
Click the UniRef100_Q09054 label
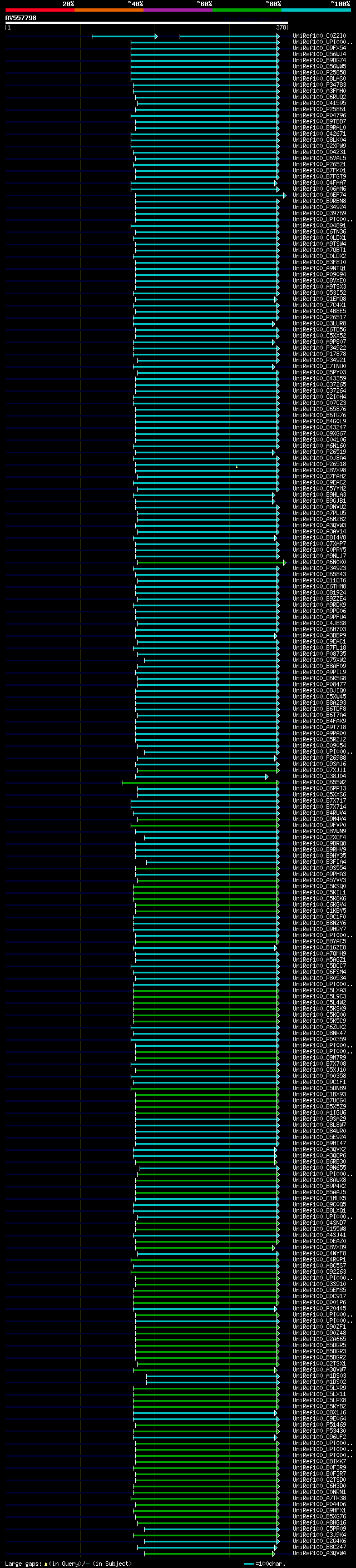[x=319, y=745]
